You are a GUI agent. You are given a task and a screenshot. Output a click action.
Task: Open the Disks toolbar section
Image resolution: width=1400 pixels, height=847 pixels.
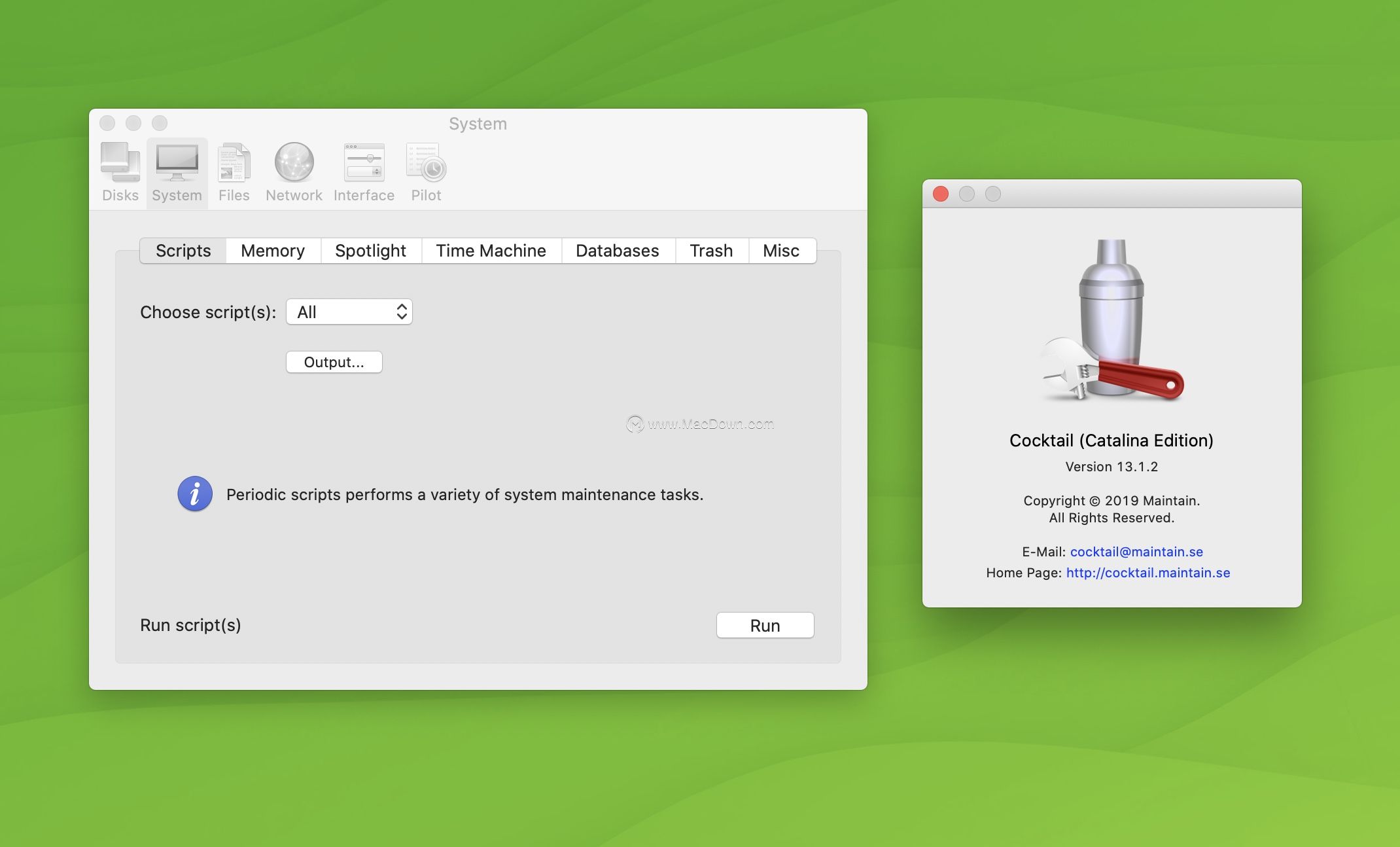120,172
